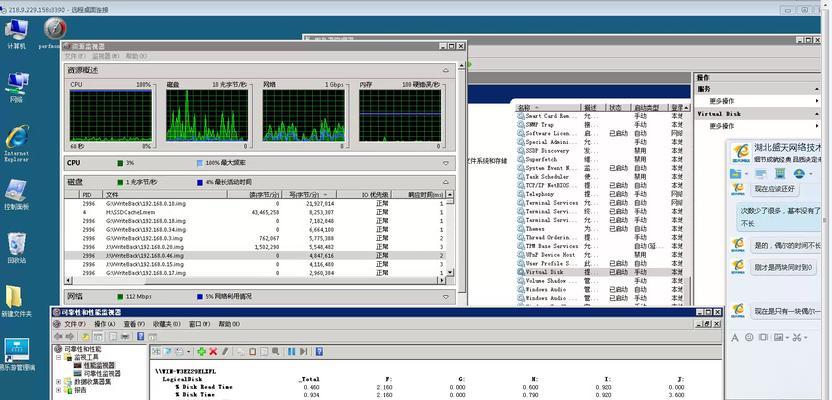Collapse the 监视工具 tree node

point(58,357)
